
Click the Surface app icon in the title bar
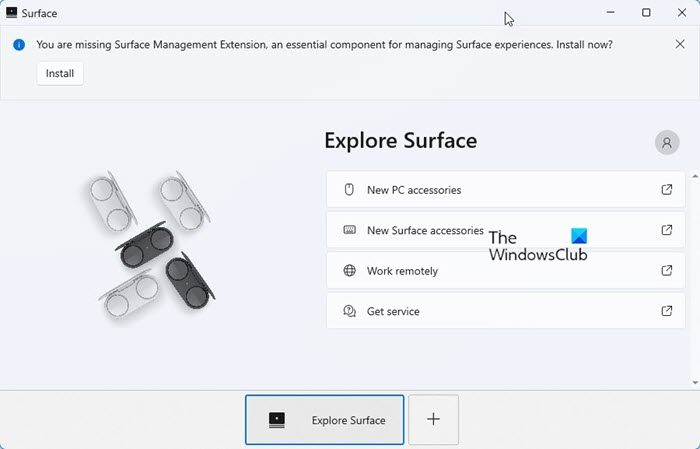pyautogui.click(x=12, y=13)
